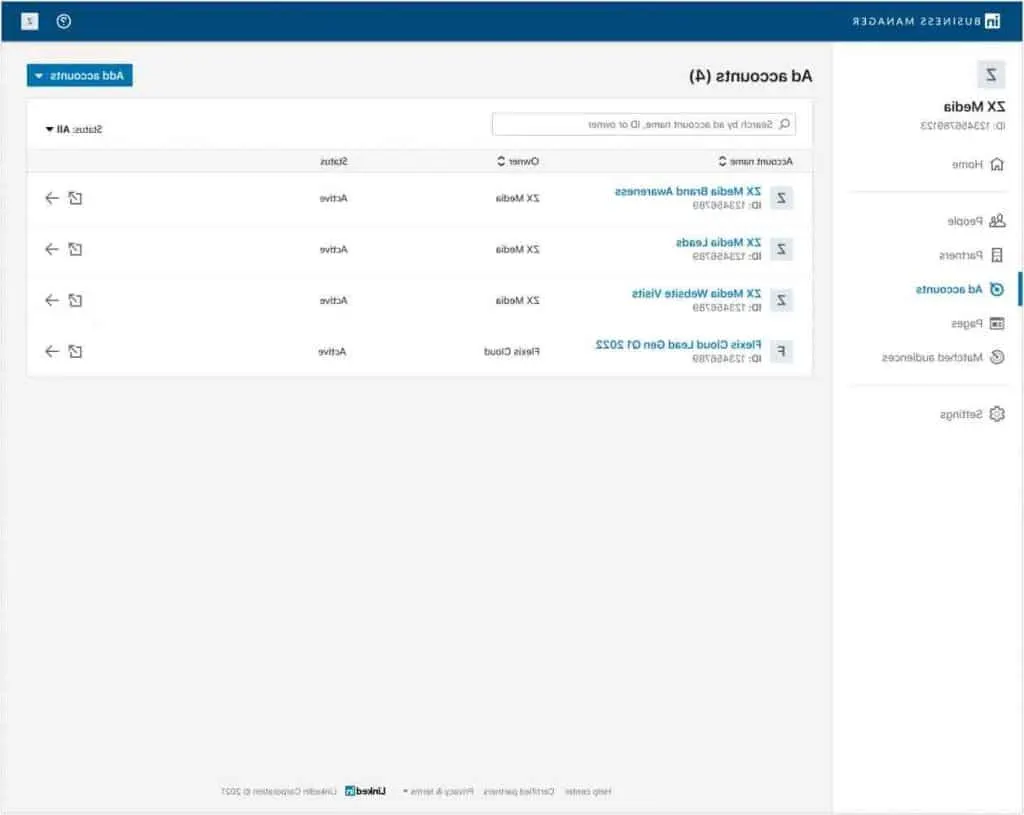1024x815 pixels.
Task: Open People using its people icon
Action: tap(997, 221)
